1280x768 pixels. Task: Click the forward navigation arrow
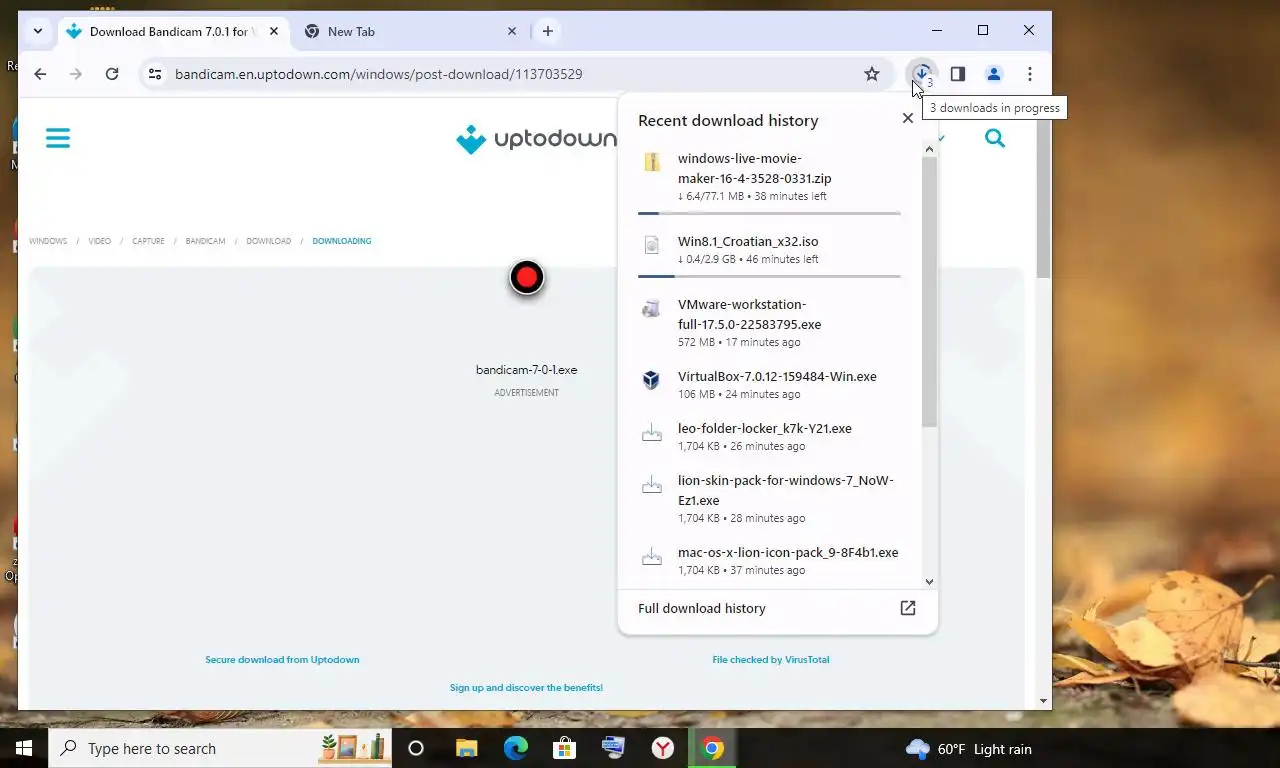76,74
